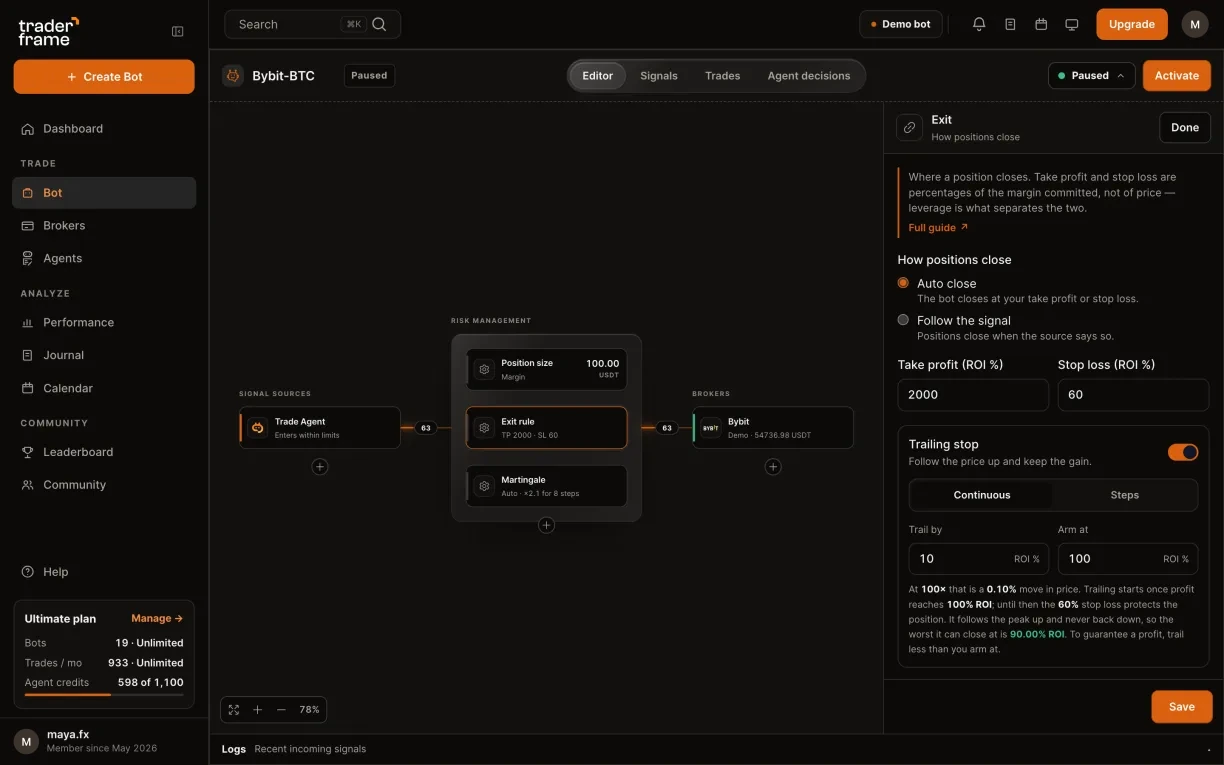Click the document icon in the top bar
1224x765 pixels.
click(1010, 24)
